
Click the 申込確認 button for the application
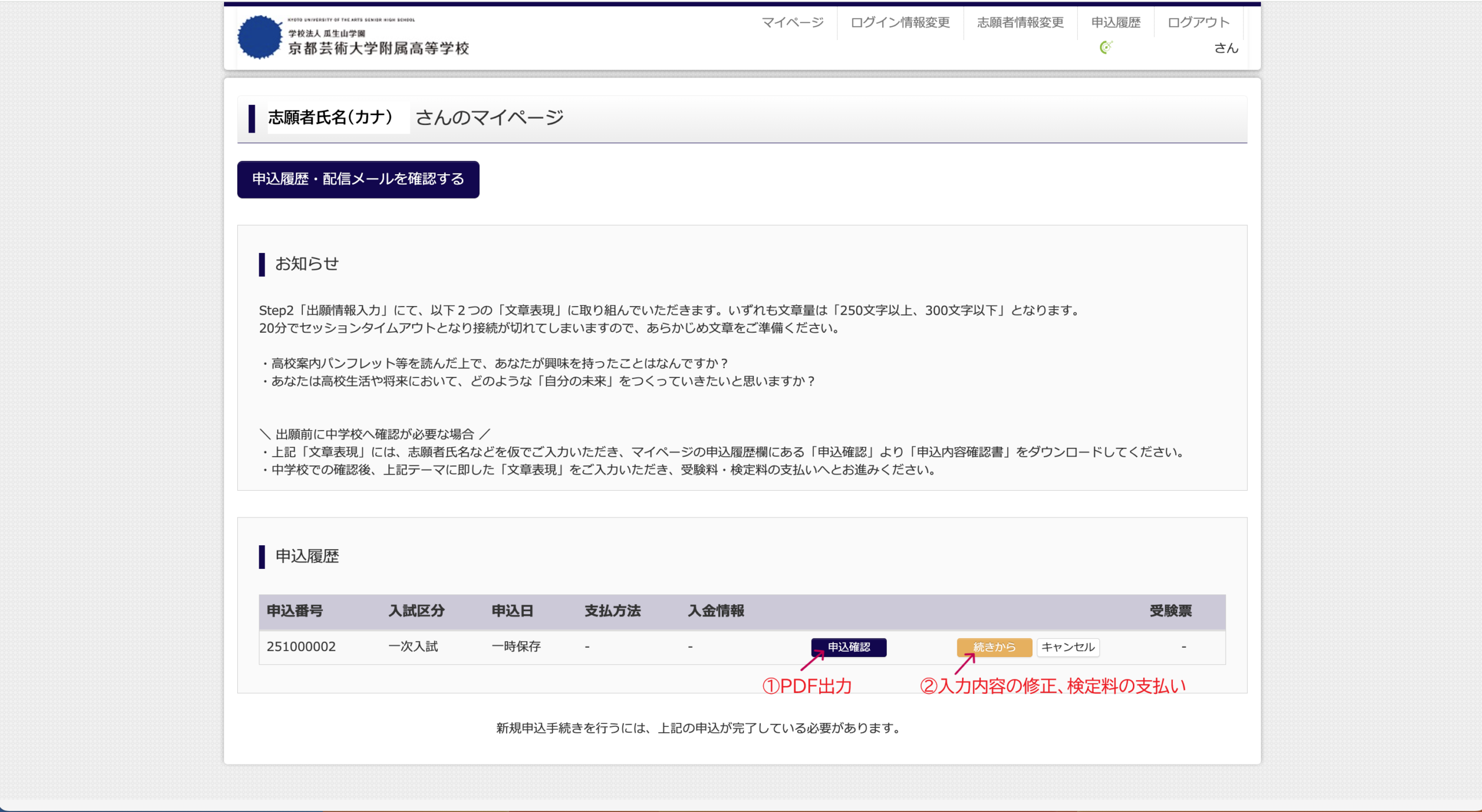849,647
